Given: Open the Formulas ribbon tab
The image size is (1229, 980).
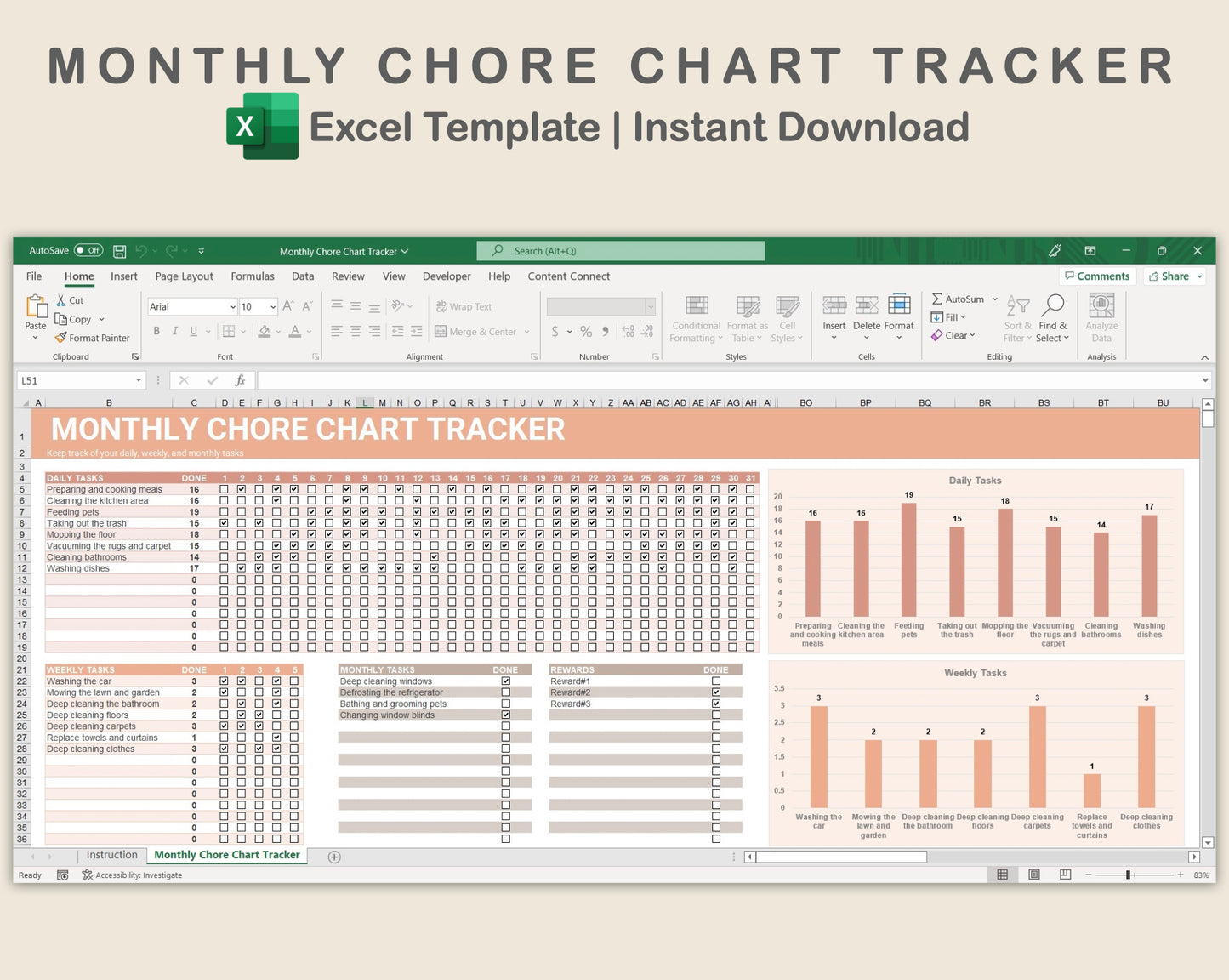Looking at the screenshot, I should click(253, 276).
